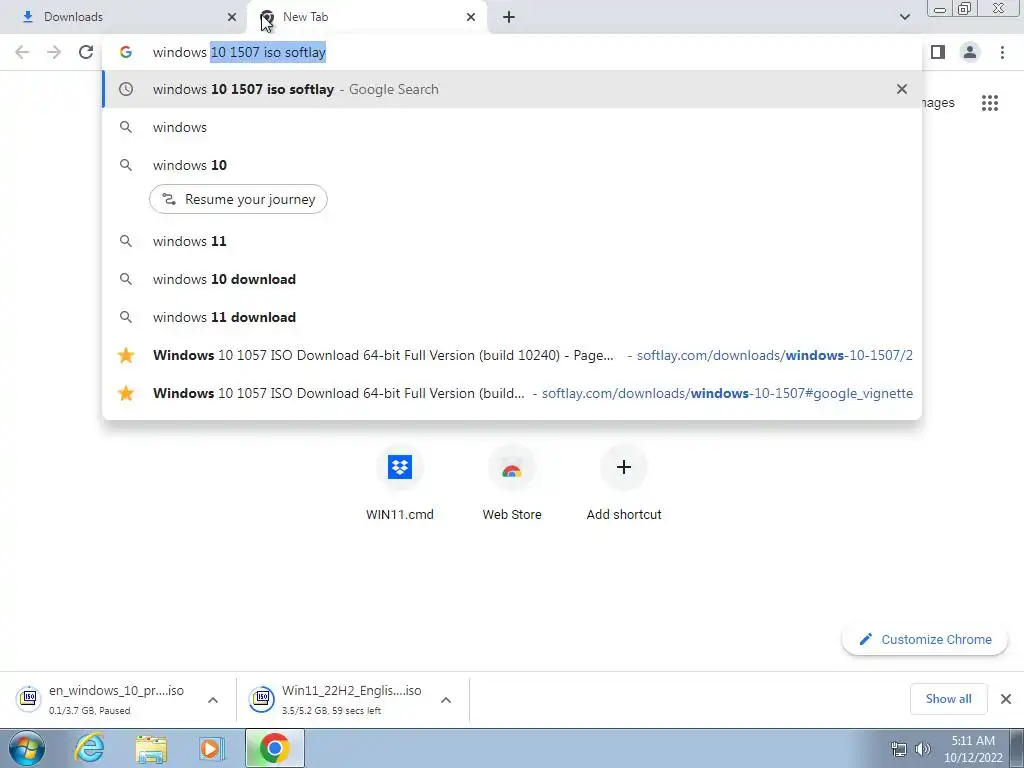Click the Google G icon in address bar
The height and width of the screenshot is (768, 1024).
[126, 52]
